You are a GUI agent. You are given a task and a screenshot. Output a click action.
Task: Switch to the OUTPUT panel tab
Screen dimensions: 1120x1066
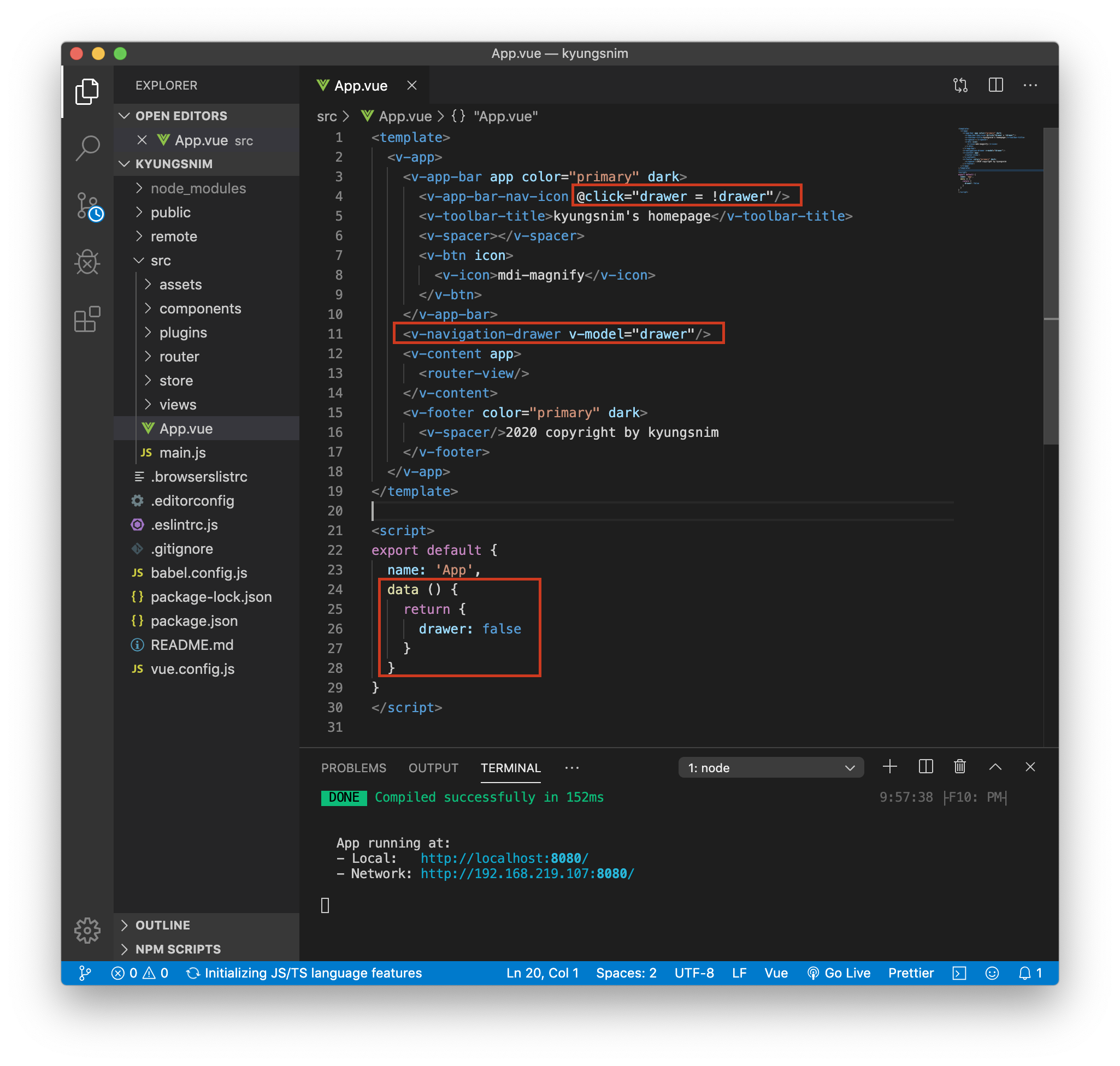433,768
